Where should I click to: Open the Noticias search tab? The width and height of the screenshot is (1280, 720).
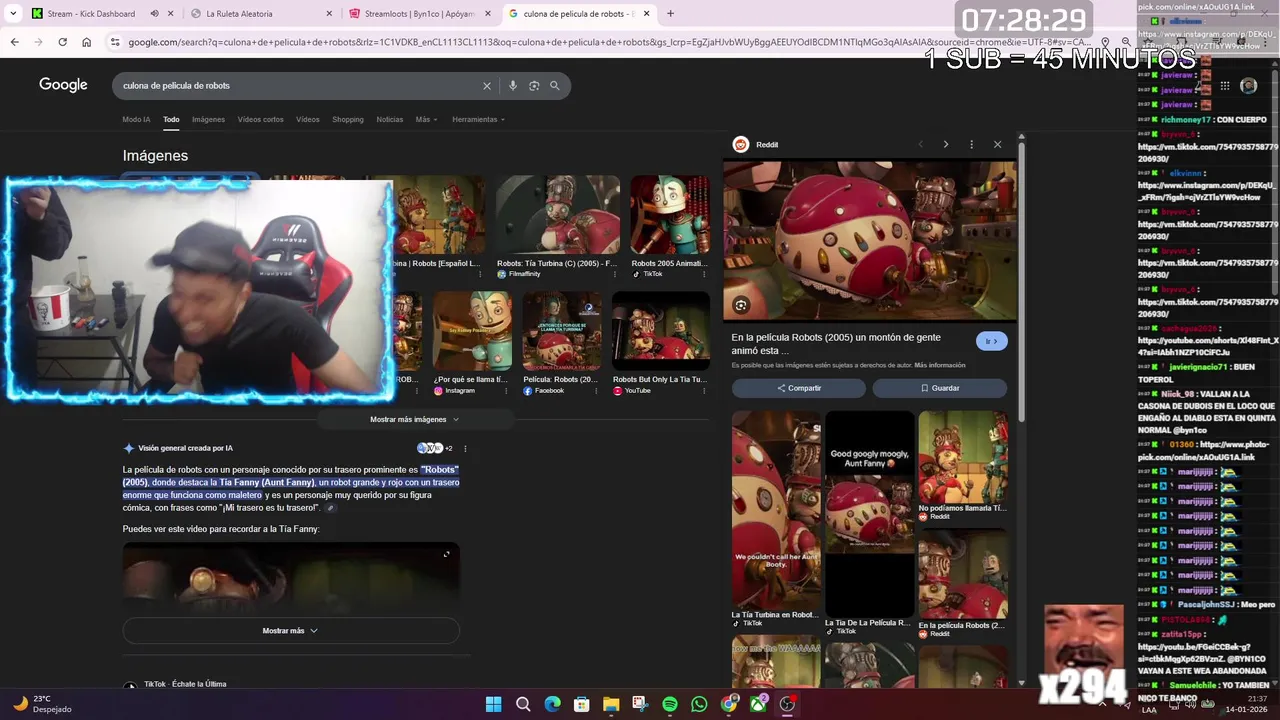click(x=390, y=119)
